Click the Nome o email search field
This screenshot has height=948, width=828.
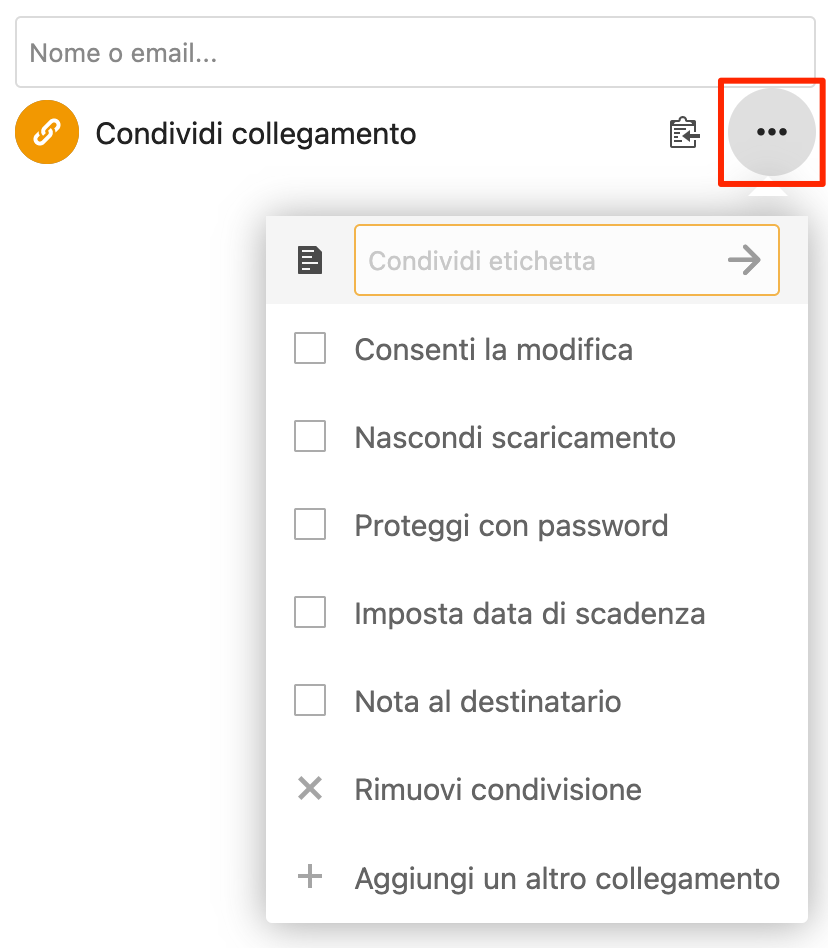pyautogui.click(x=415, y=53)
